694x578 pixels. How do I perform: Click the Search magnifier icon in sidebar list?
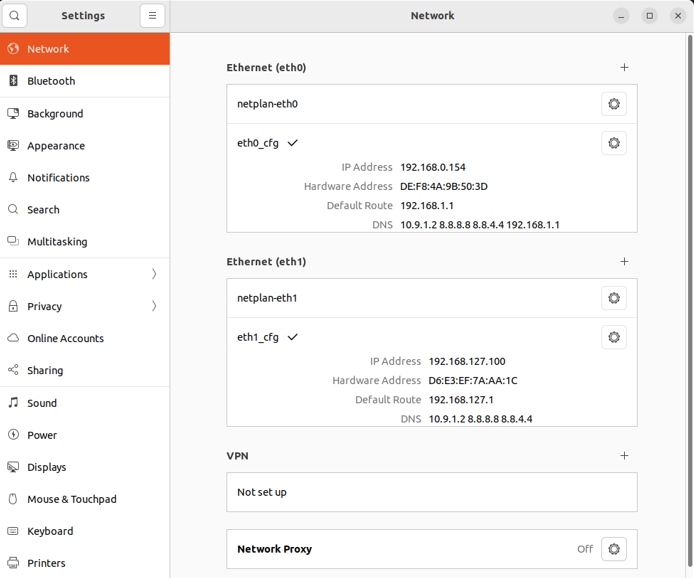pos(13,209)
